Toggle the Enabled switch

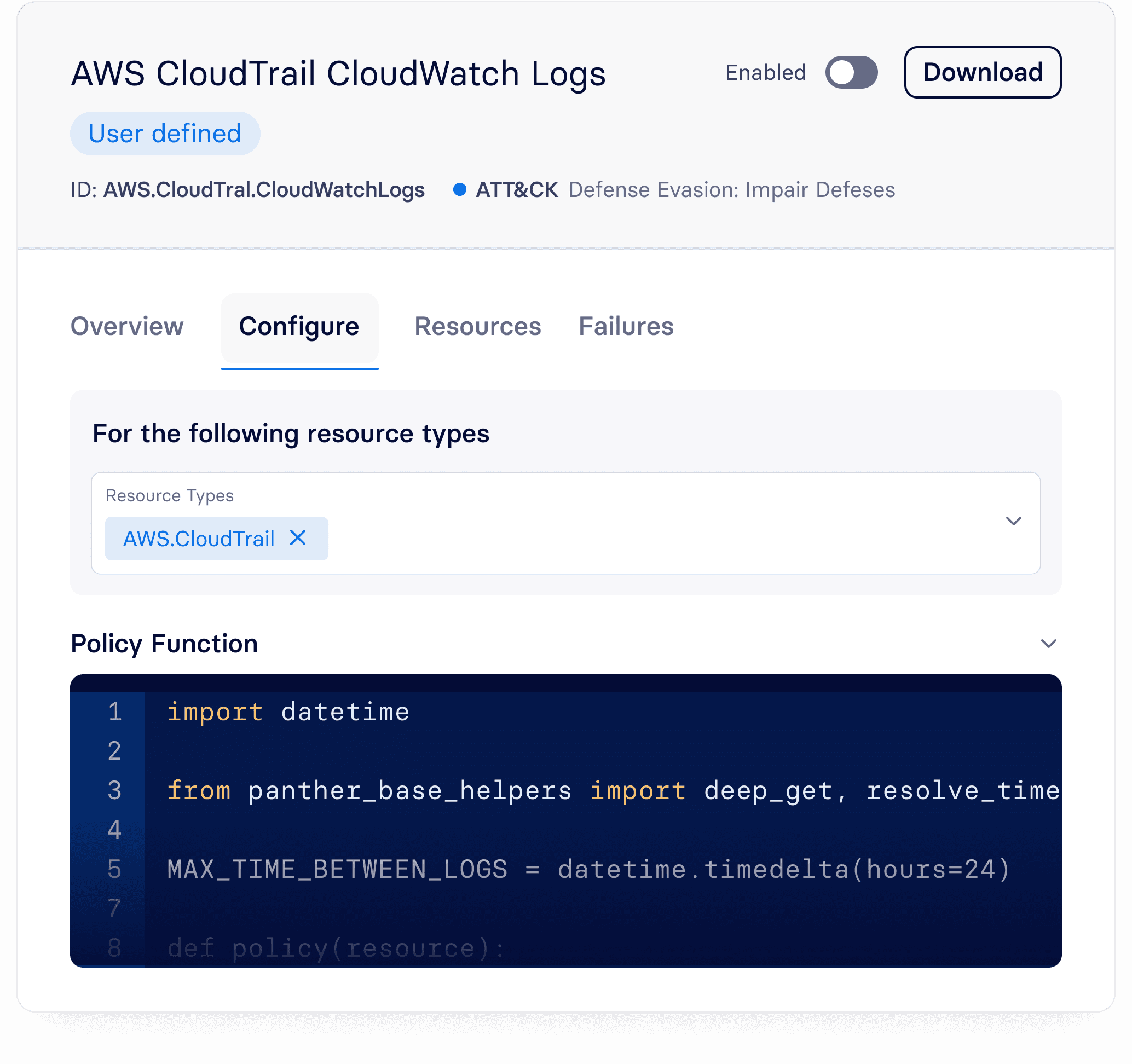pyautogui.click(x=851, y=72)
